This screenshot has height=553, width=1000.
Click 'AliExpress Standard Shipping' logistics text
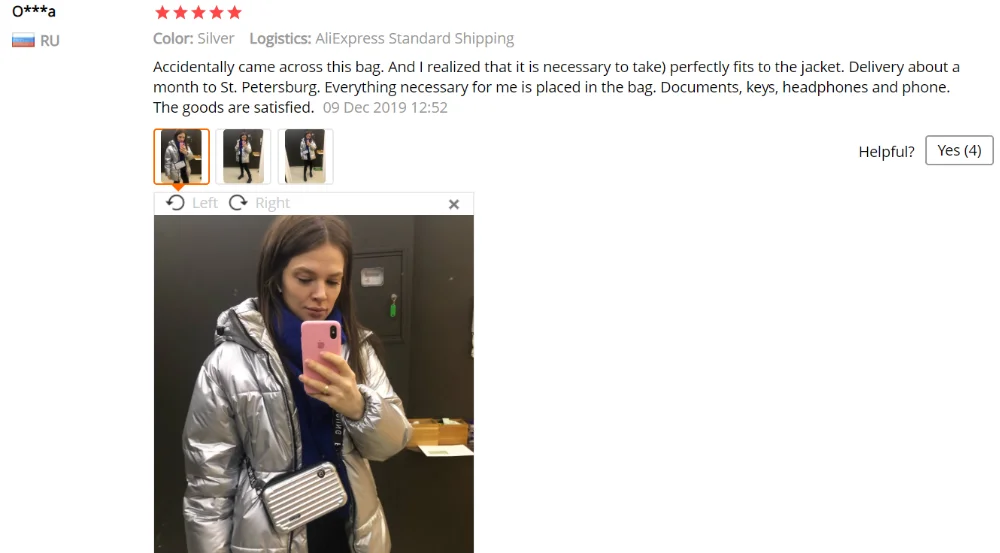(415, 38)
